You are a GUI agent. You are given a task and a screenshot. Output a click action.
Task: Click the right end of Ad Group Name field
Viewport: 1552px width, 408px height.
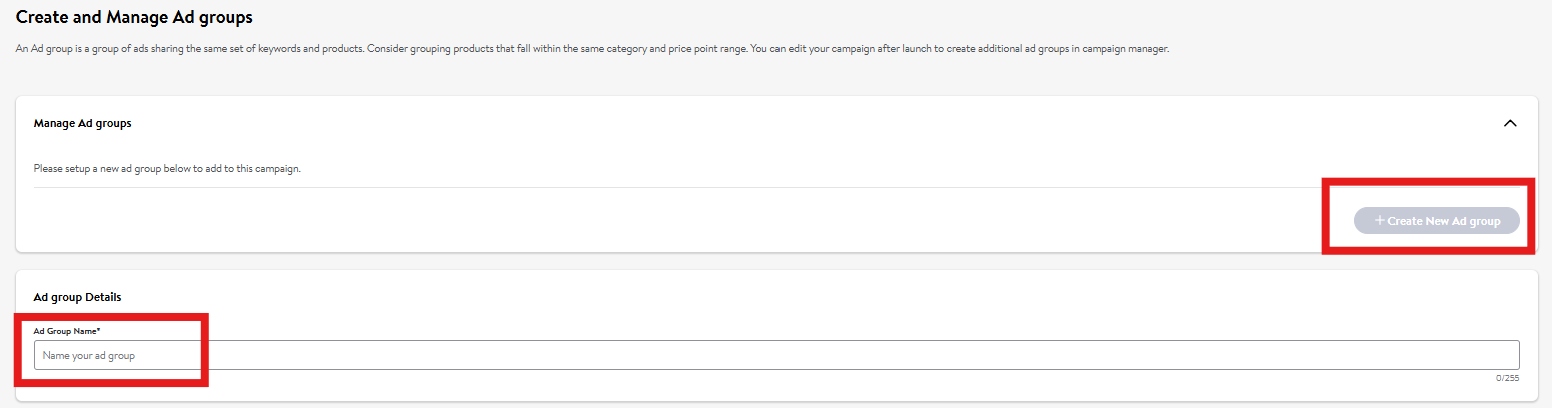tap(1500, 355)
